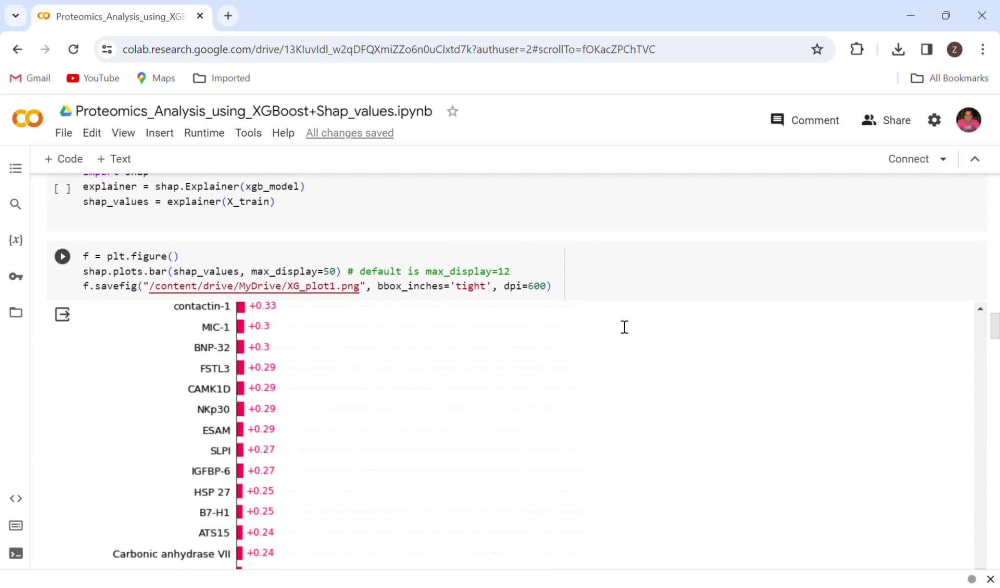
Task: Open the files folder panel
Action: point(16,312)
